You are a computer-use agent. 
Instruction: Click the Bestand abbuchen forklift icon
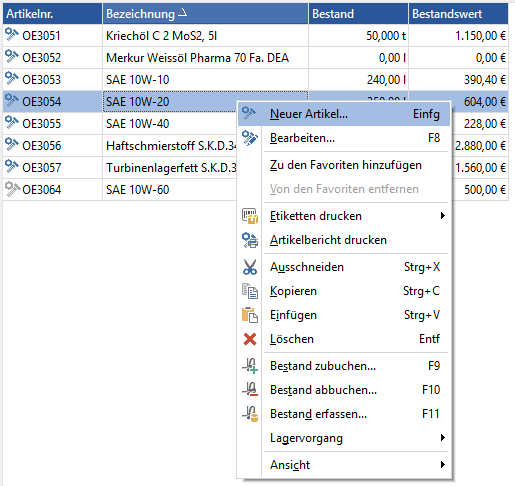[250, 390]
